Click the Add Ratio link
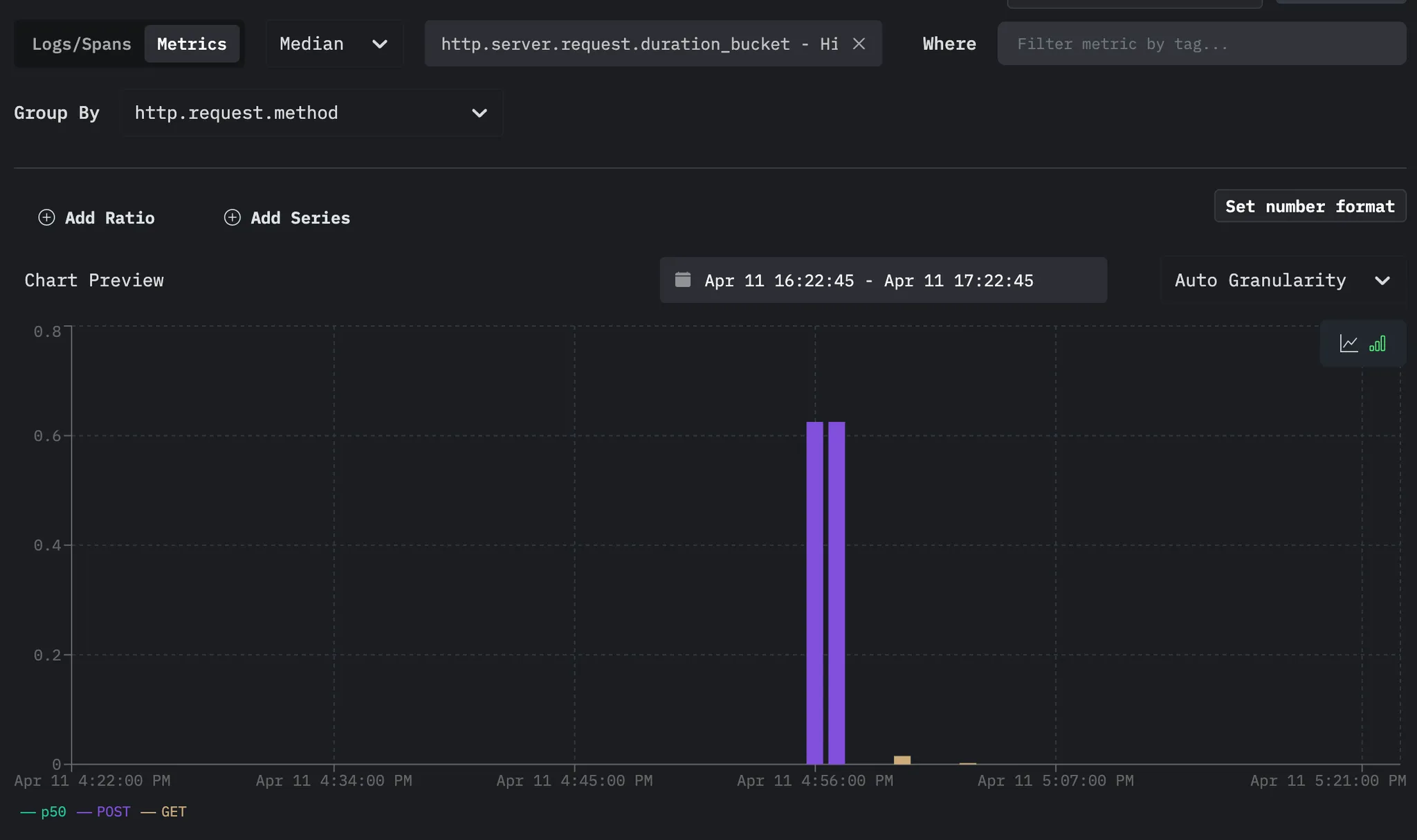 tap(109, 217)
